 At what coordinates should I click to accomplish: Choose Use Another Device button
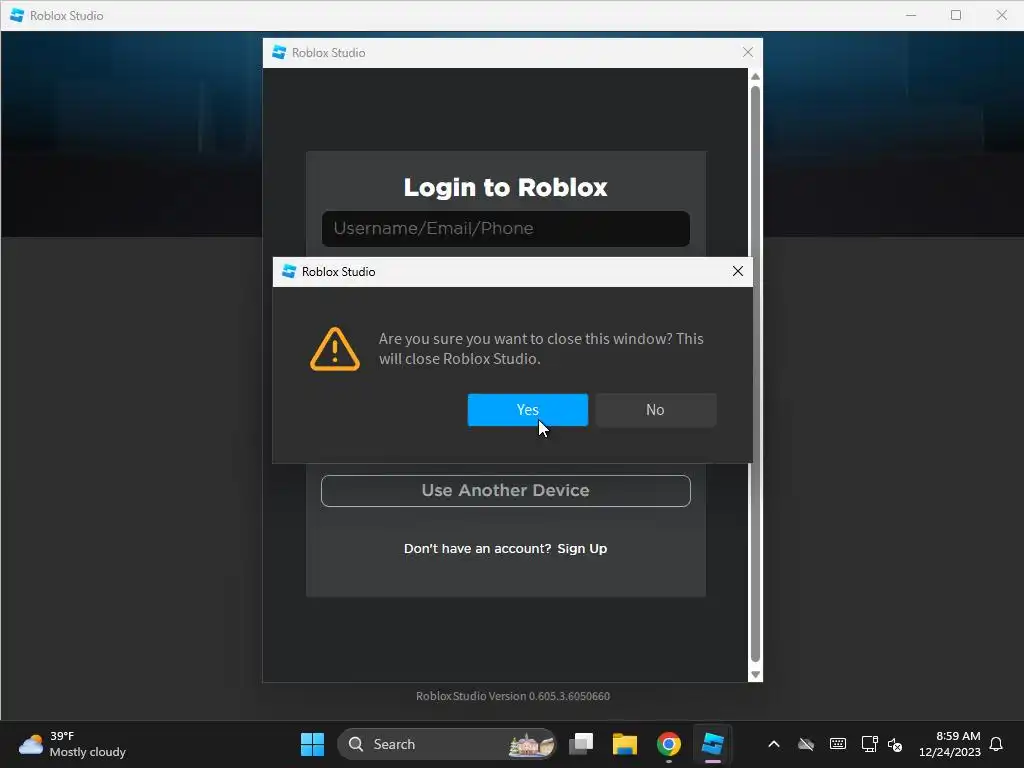(505, 490)
